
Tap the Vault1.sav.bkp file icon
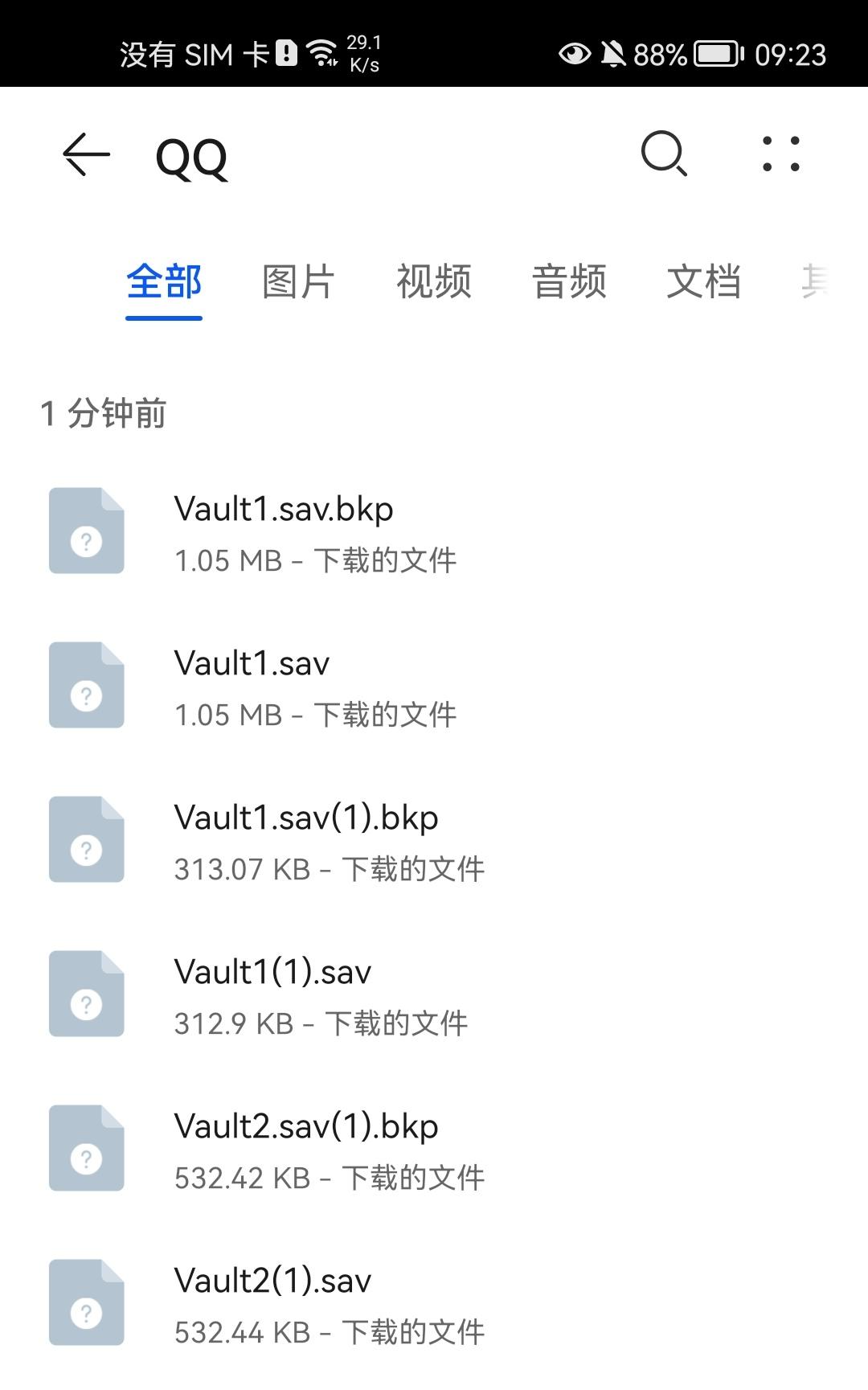coord(87,531)
